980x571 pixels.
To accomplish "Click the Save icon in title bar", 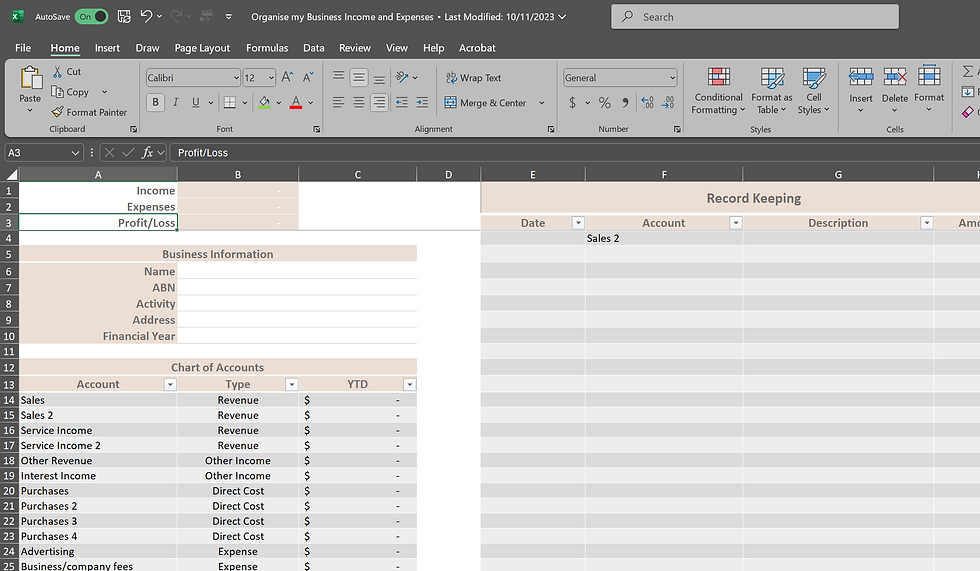I will click(x=124, y=17).
